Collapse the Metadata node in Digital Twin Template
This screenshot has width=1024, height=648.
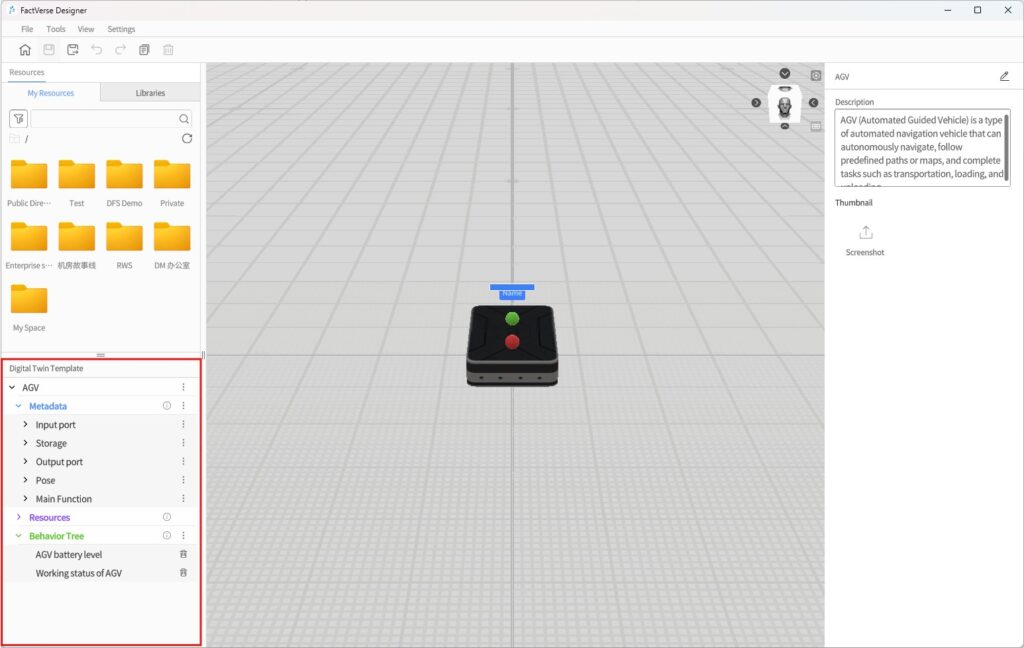(17, 406)
